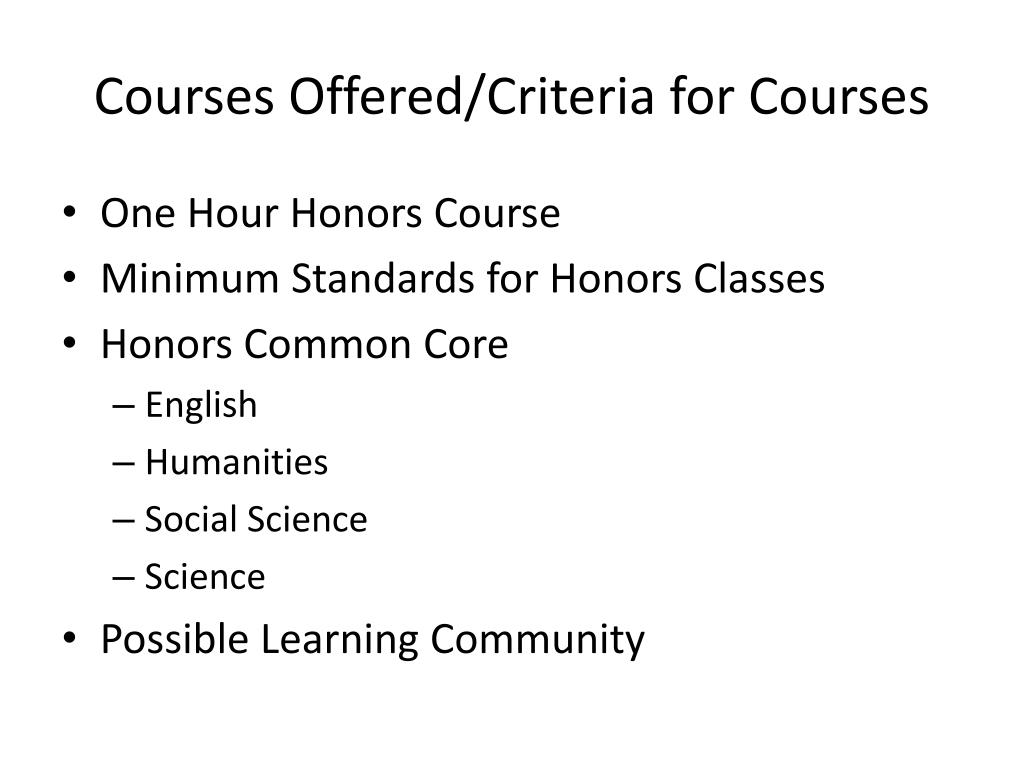Screen dimensions: 1024x768
Task: Click Minimum Standards for Honors Classes text
Action: 462,279
